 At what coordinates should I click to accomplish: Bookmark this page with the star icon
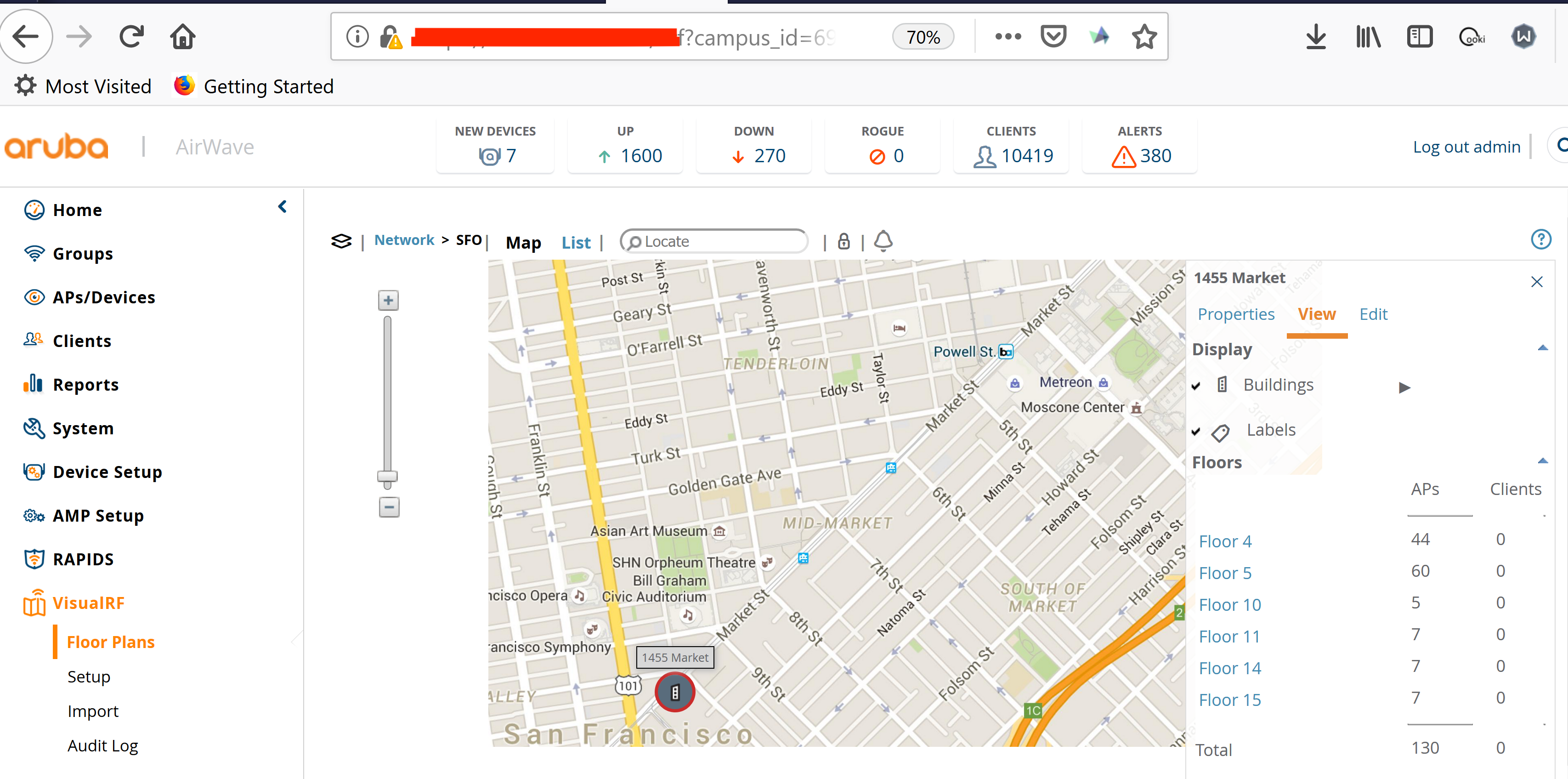point(1144,37)
